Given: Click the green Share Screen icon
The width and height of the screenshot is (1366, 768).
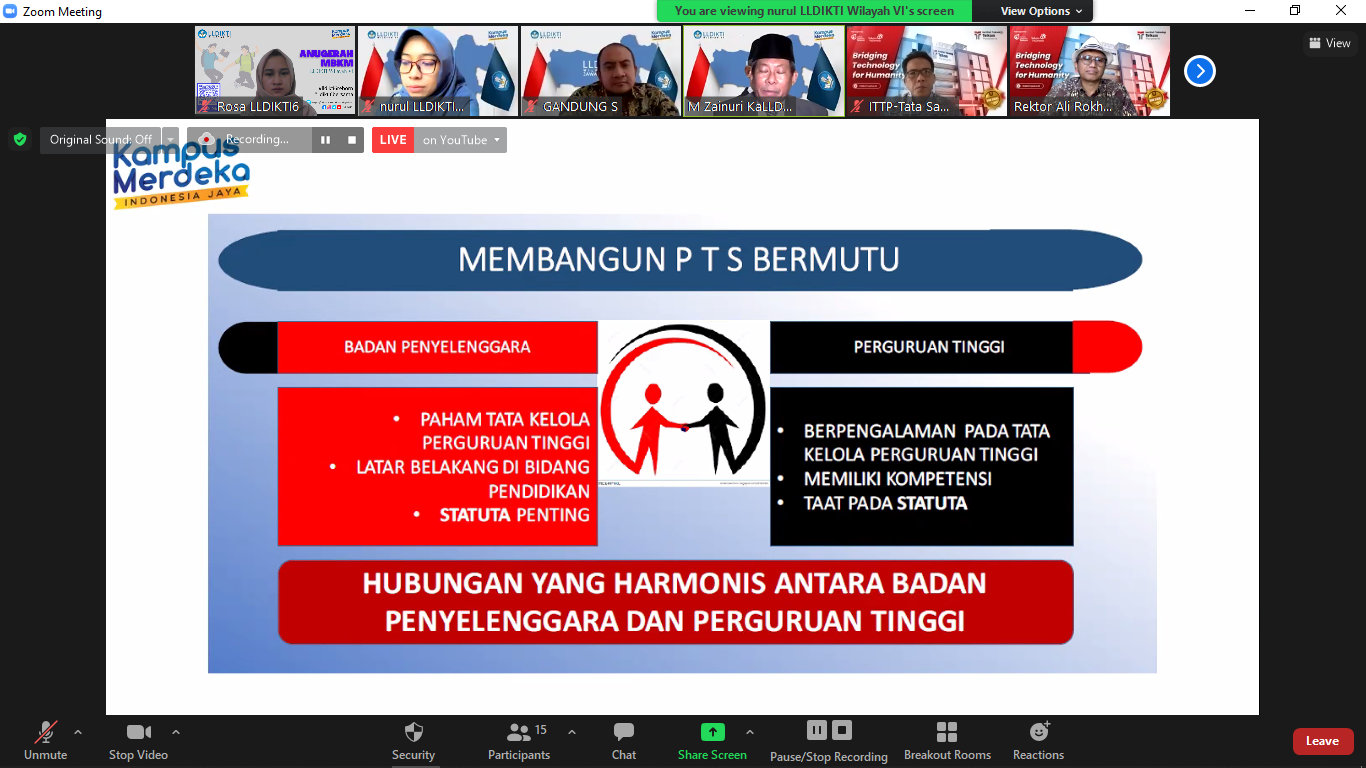Looking at the screenshot, I should pyautogui.click(x=712, y=732).
